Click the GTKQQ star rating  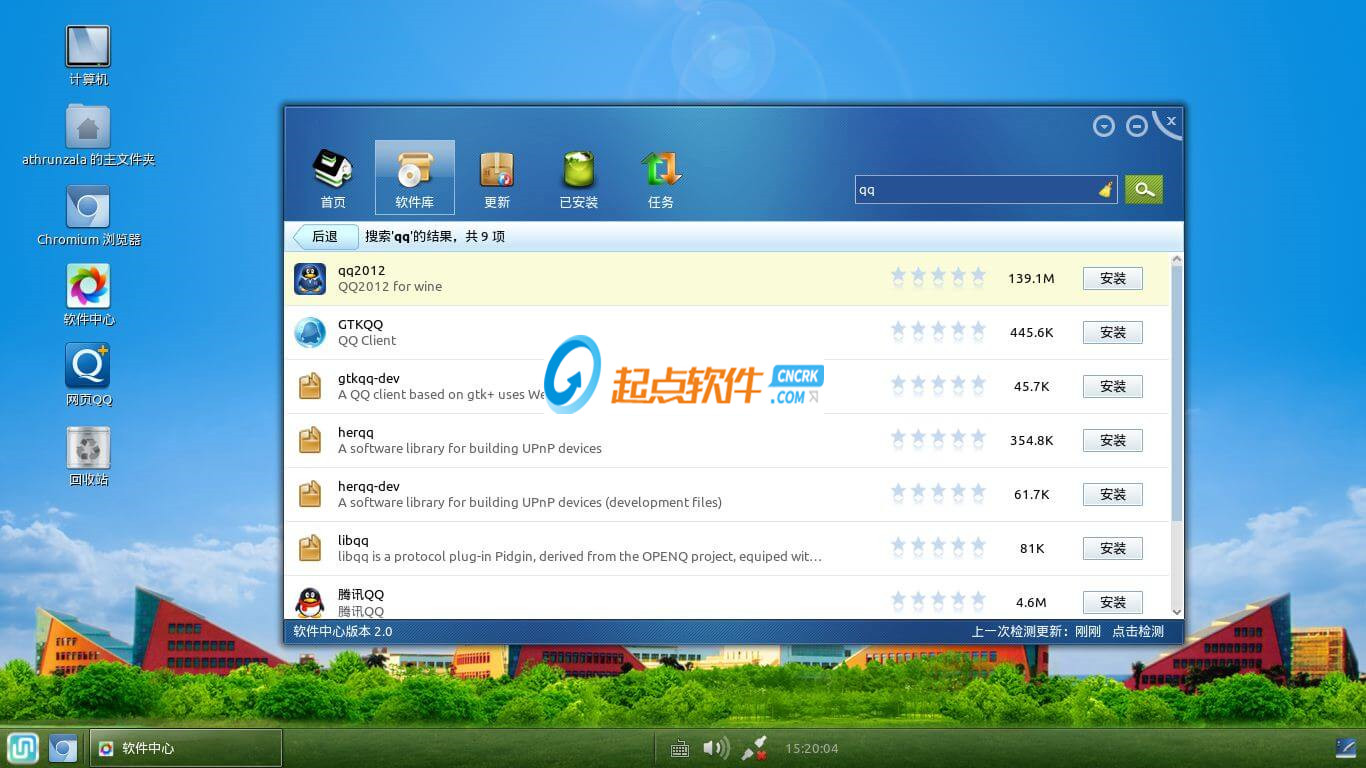[x=938, y=331]
